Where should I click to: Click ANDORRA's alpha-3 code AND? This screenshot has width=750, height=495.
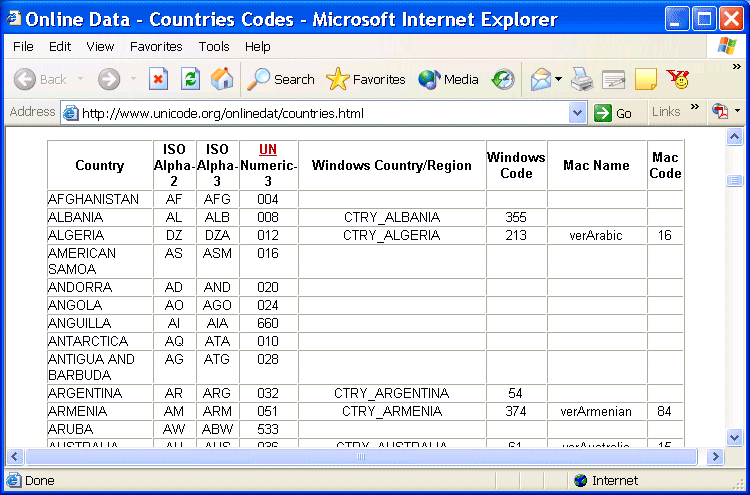tap(217, 287)
